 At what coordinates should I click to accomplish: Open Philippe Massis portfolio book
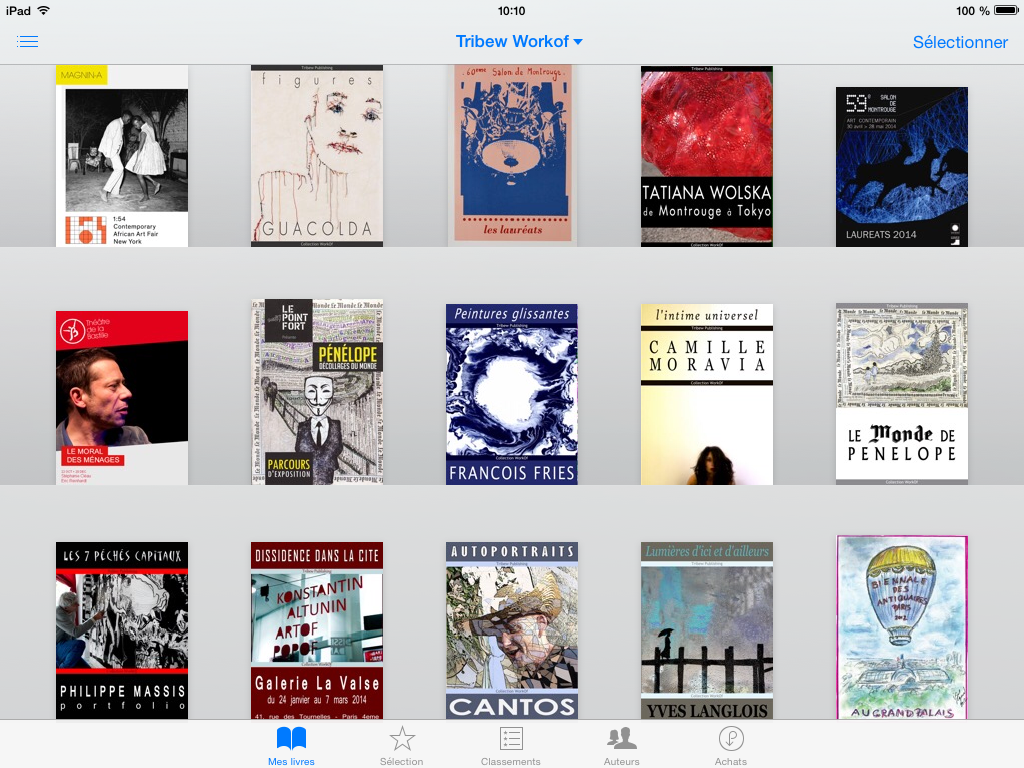[x=122, y=630]
